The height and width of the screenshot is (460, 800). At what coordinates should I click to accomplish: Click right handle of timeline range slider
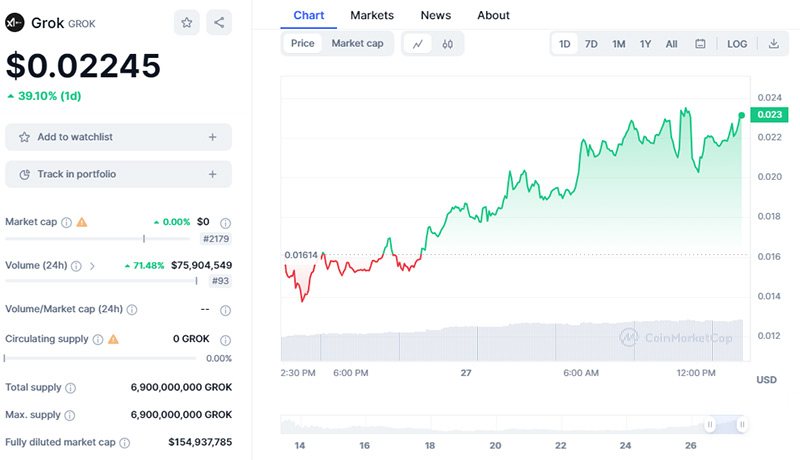pyautogui.click(x=742, y=425)
